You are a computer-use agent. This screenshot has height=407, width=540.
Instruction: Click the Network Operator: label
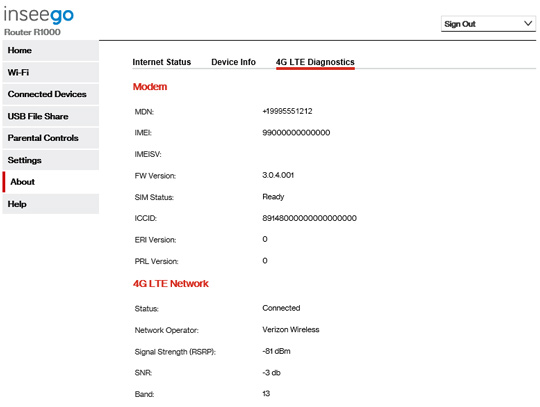167,330
